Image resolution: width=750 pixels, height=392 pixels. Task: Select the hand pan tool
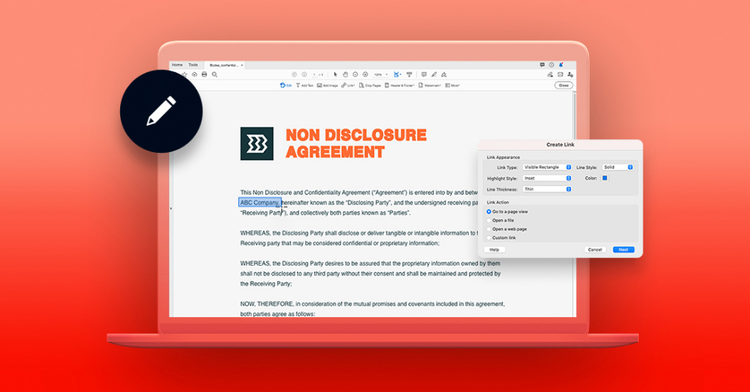point(345,75)
